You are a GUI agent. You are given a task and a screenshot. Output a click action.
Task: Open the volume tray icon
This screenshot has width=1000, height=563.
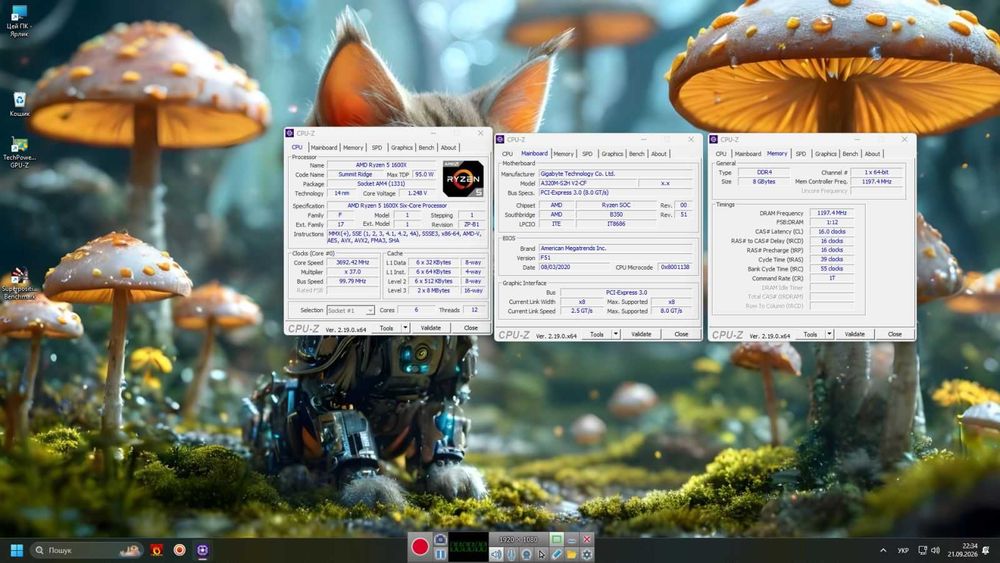coord(936,550)
